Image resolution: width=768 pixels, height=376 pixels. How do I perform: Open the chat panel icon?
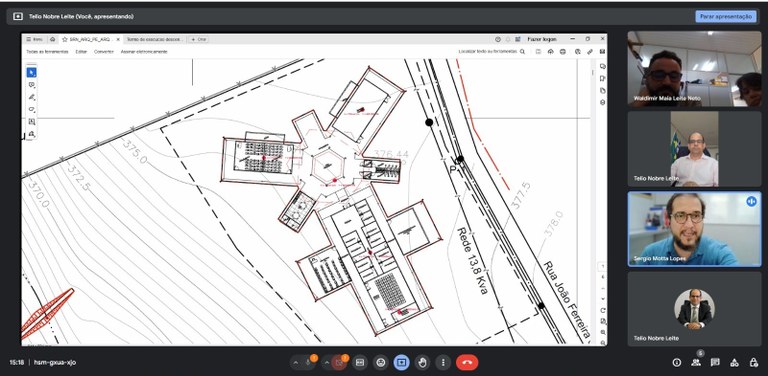pyautogui.click(x=715, y=363)
